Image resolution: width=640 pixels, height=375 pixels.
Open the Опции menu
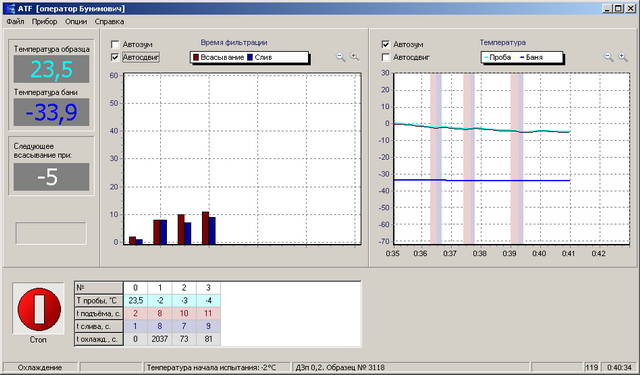click(76, 22)
